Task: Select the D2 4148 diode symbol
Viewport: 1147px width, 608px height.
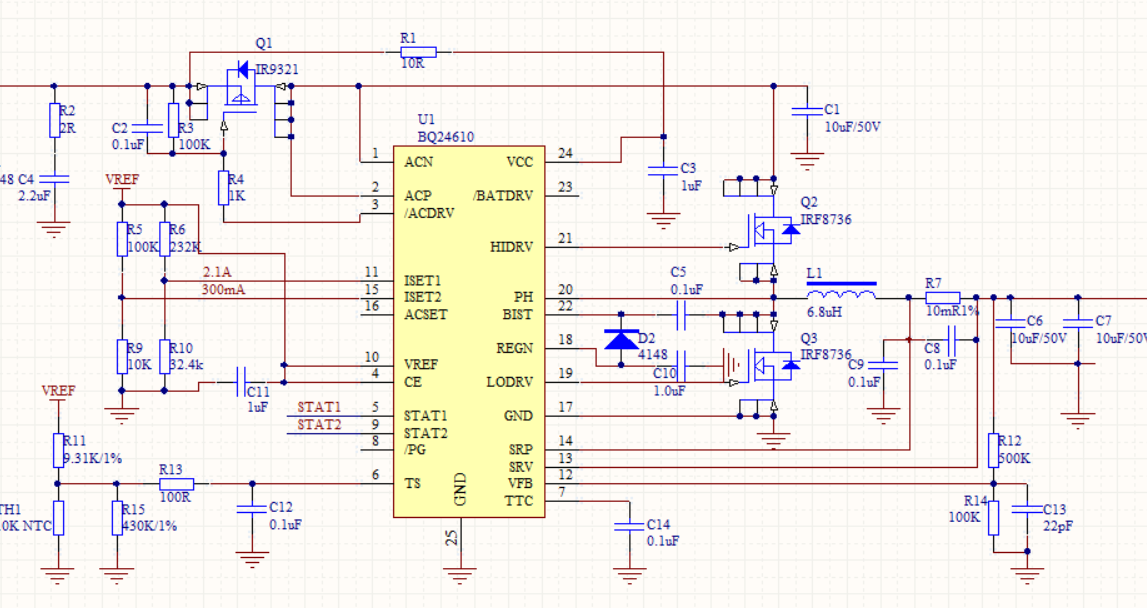Action: click(x=621, y=339)
